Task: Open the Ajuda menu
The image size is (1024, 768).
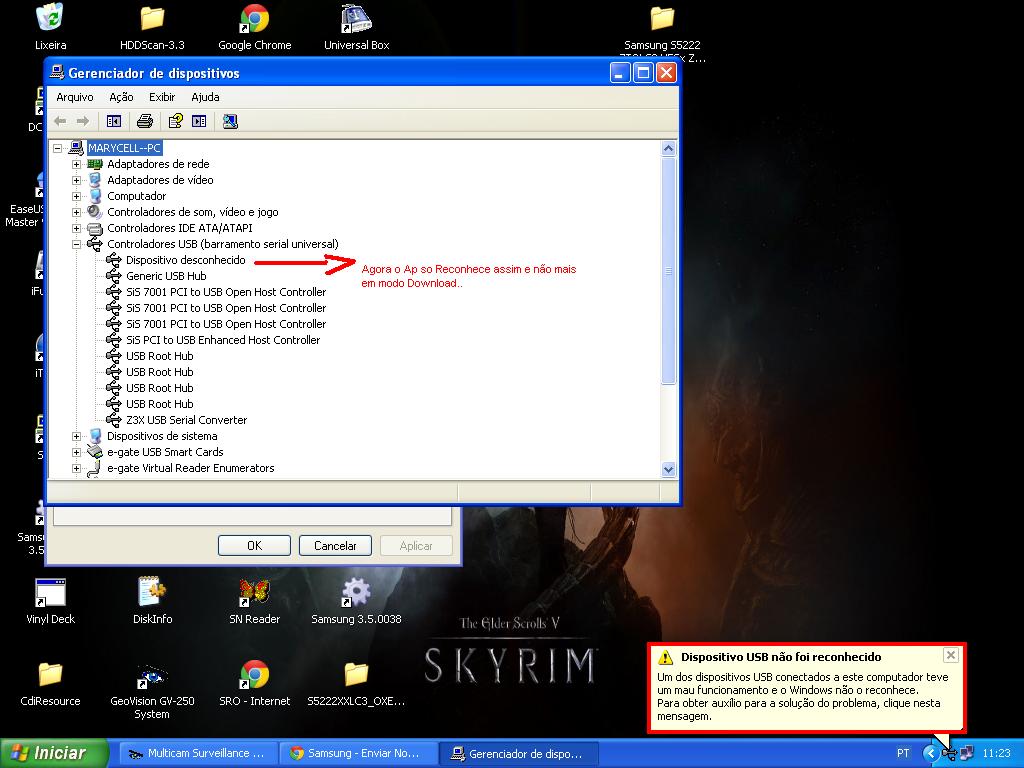Action: [205, 97]
